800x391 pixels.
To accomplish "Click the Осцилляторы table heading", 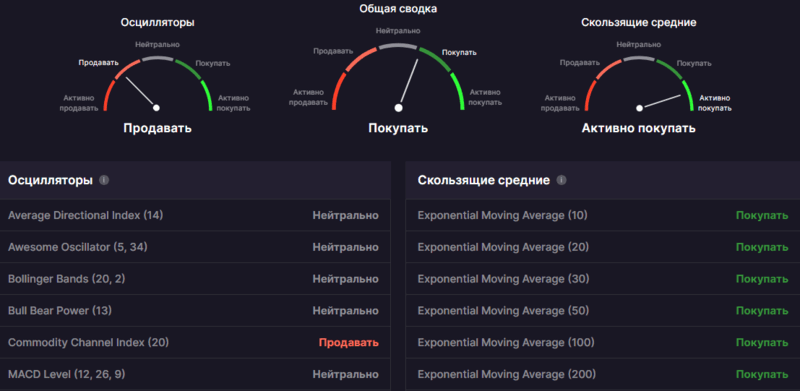I will (x=51, y=180).
